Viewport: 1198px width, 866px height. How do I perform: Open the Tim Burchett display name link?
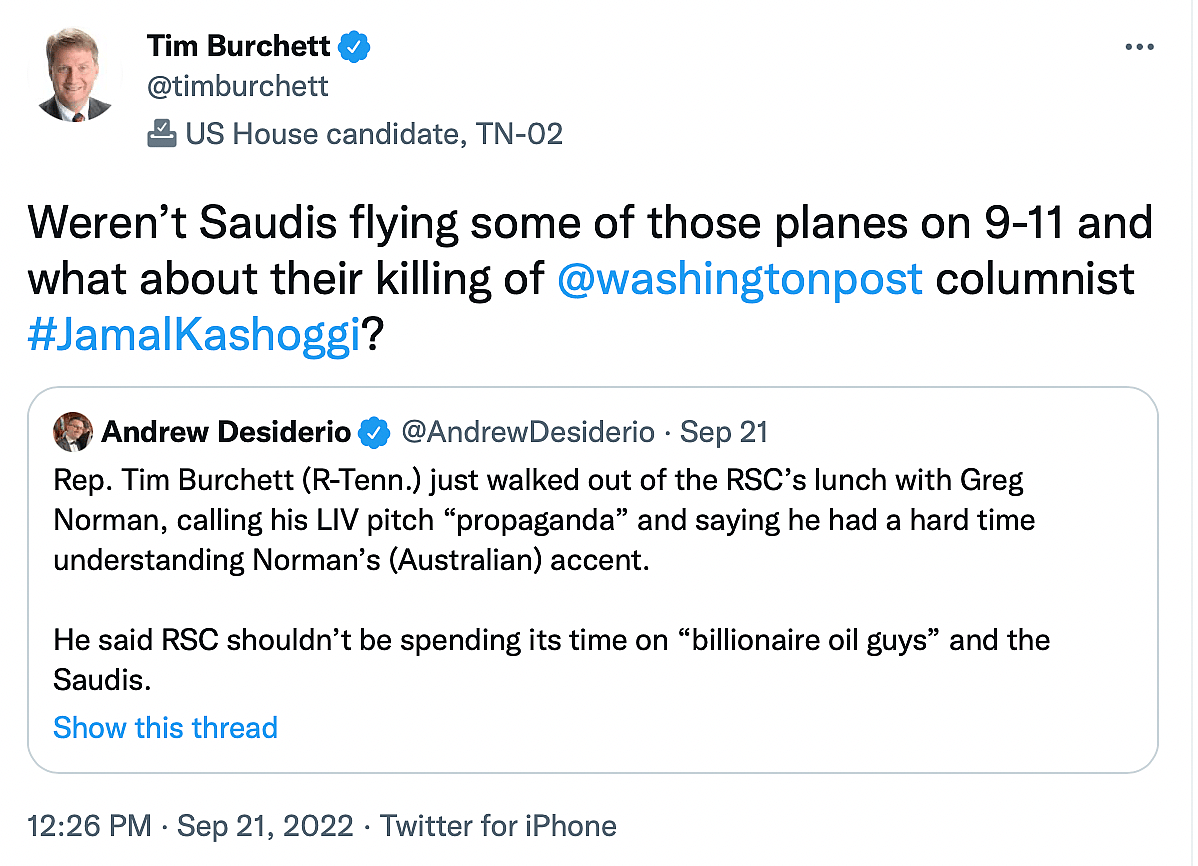tap(240, 46)
